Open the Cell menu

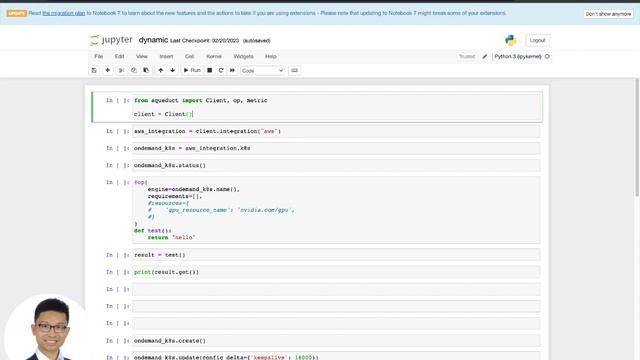point(189,56)
